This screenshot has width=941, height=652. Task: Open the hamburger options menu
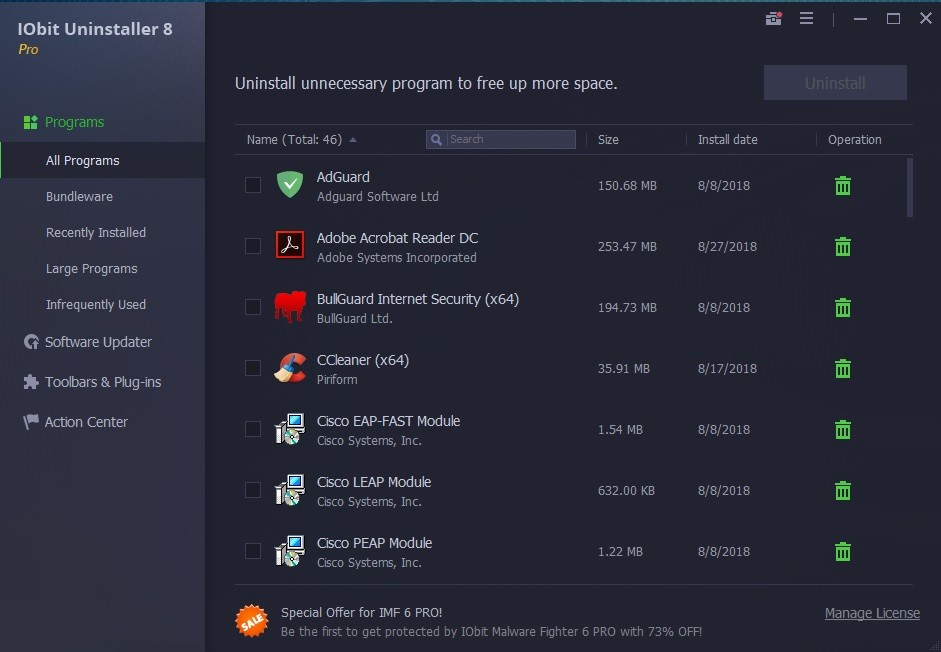pyautogui.click(x=807, y=19)
